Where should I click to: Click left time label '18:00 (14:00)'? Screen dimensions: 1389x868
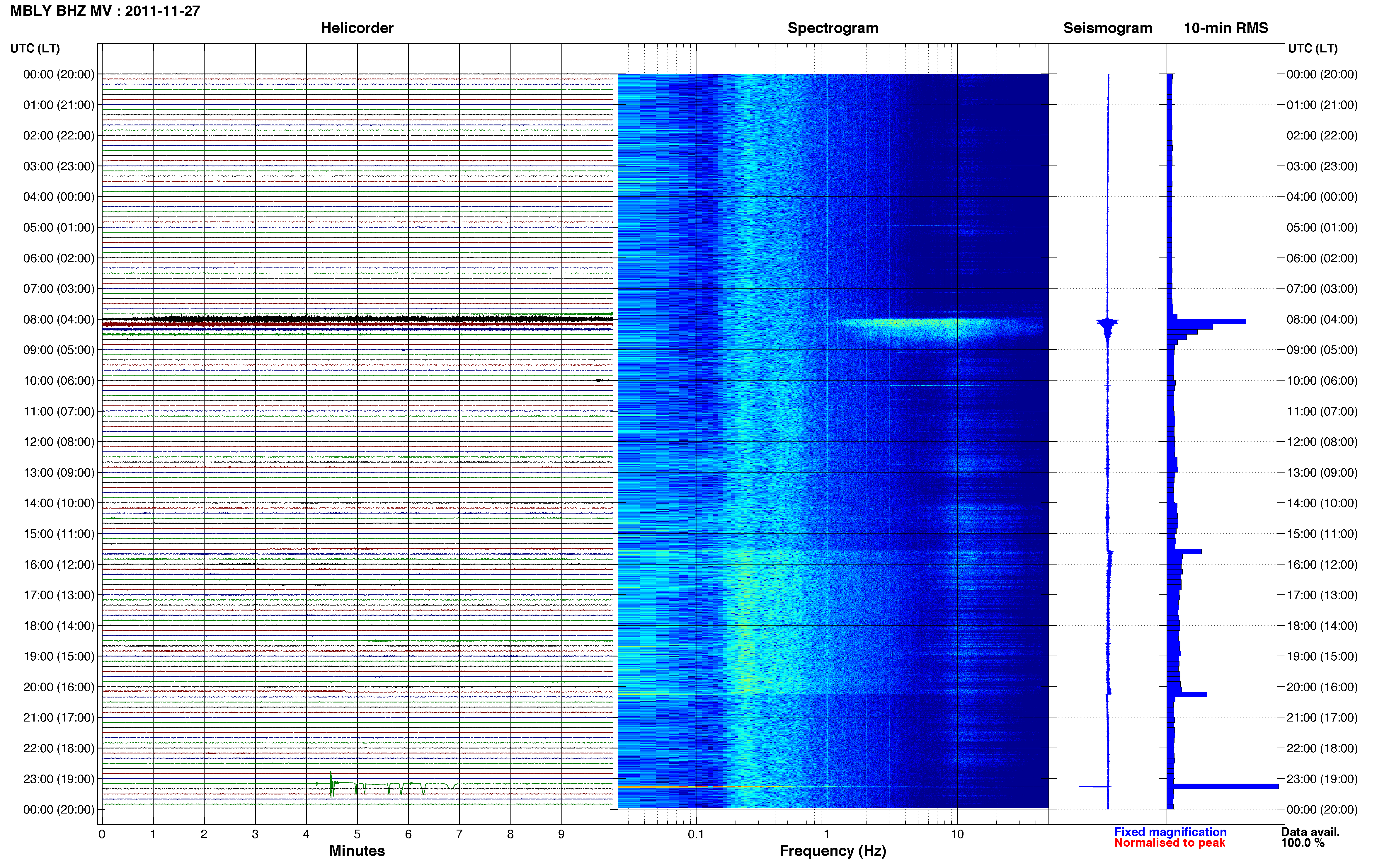59,626
